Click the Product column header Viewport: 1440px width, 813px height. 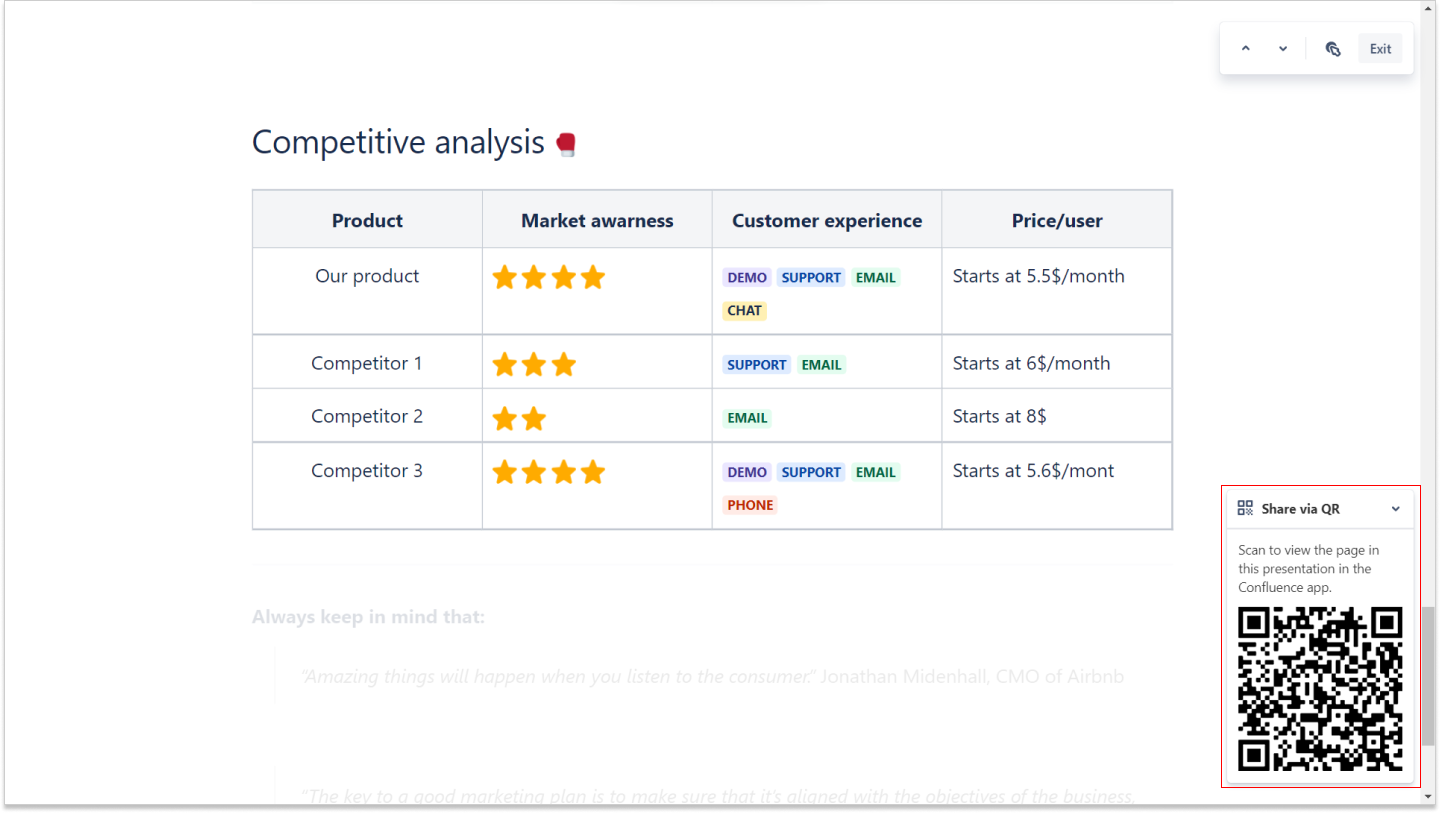click(x=367, y=221)
